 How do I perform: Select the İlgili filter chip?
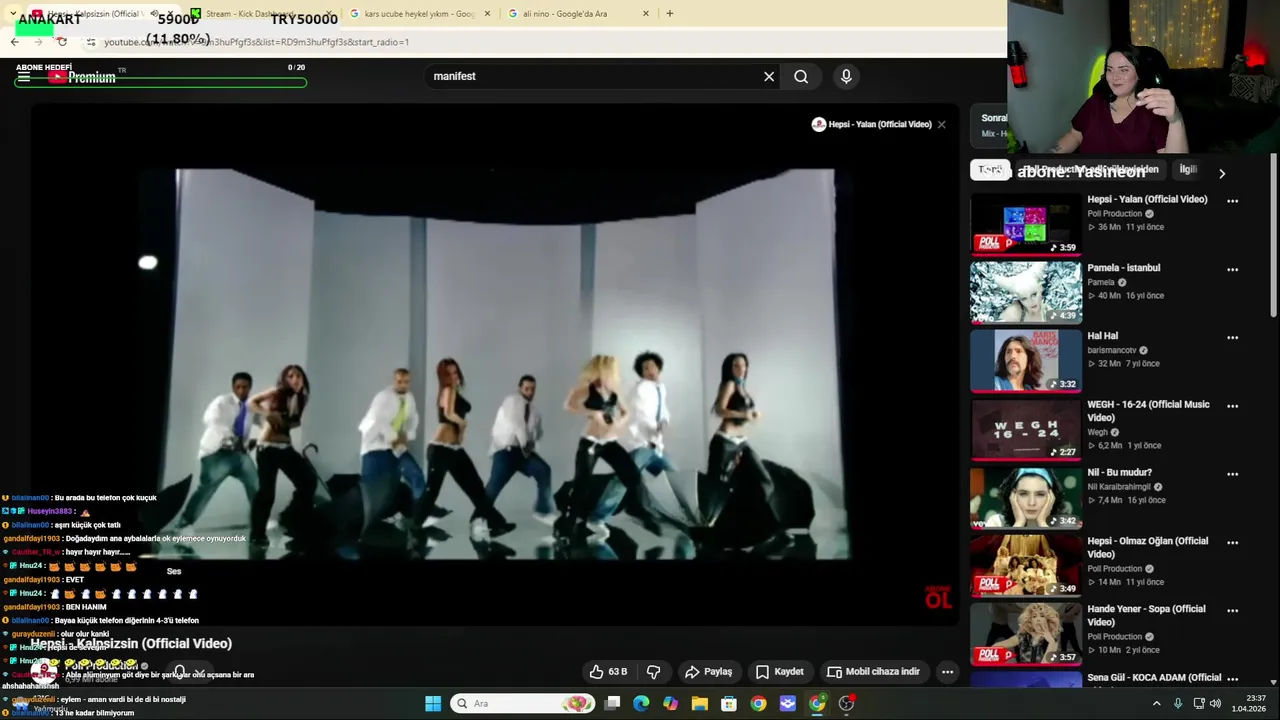click(x=1188, y=170)
